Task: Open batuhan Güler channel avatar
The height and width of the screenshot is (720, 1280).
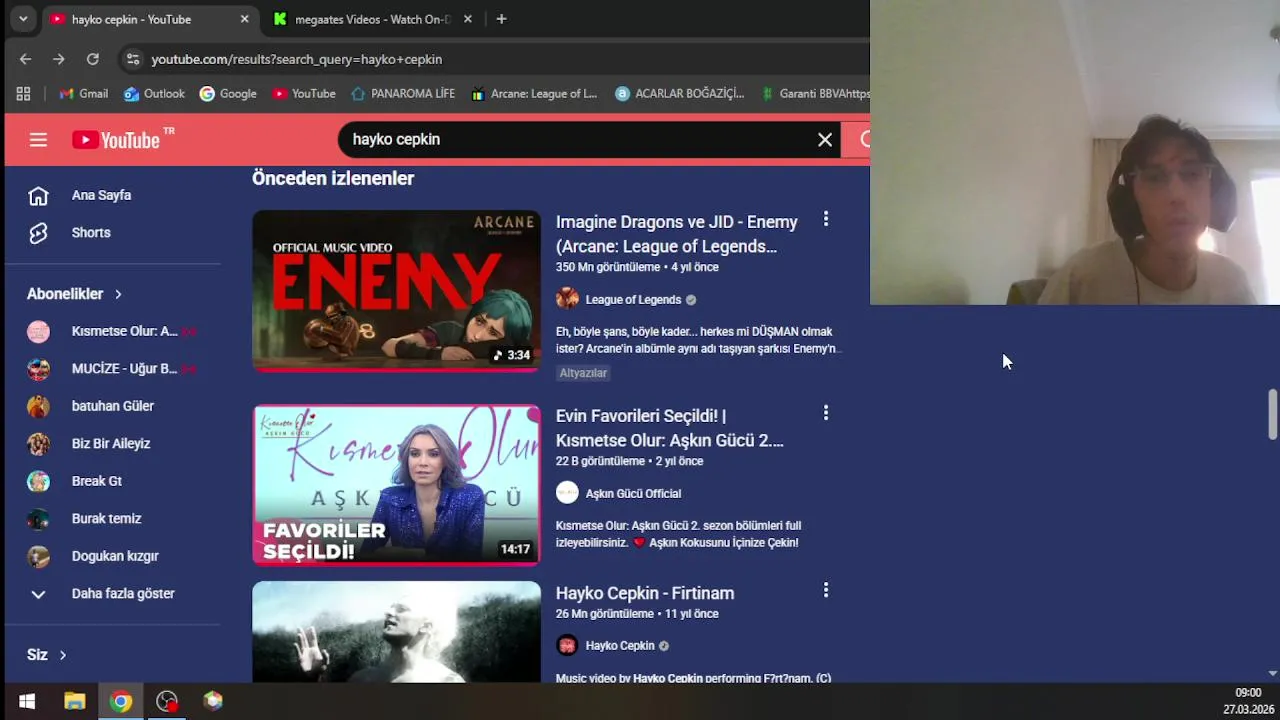Action: (x=38, y=406)
